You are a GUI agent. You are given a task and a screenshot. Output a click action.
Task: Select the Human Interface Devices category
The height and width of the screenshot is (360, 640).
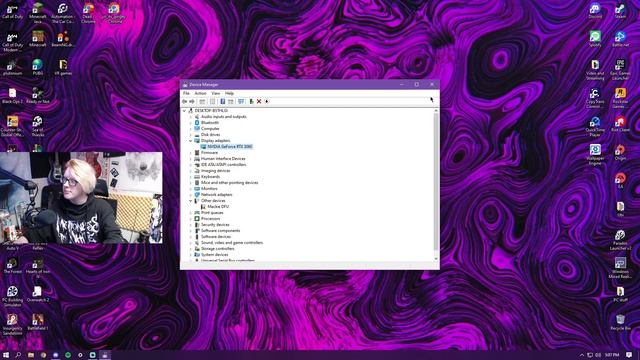(223, 159)
